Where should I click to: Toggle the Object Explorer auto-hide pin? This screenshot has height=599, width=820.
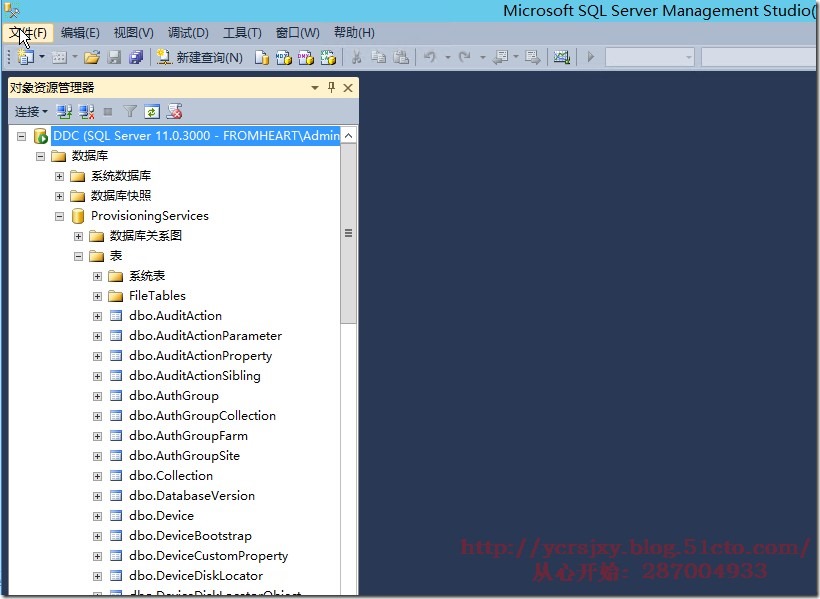click(x=331, y=87)
